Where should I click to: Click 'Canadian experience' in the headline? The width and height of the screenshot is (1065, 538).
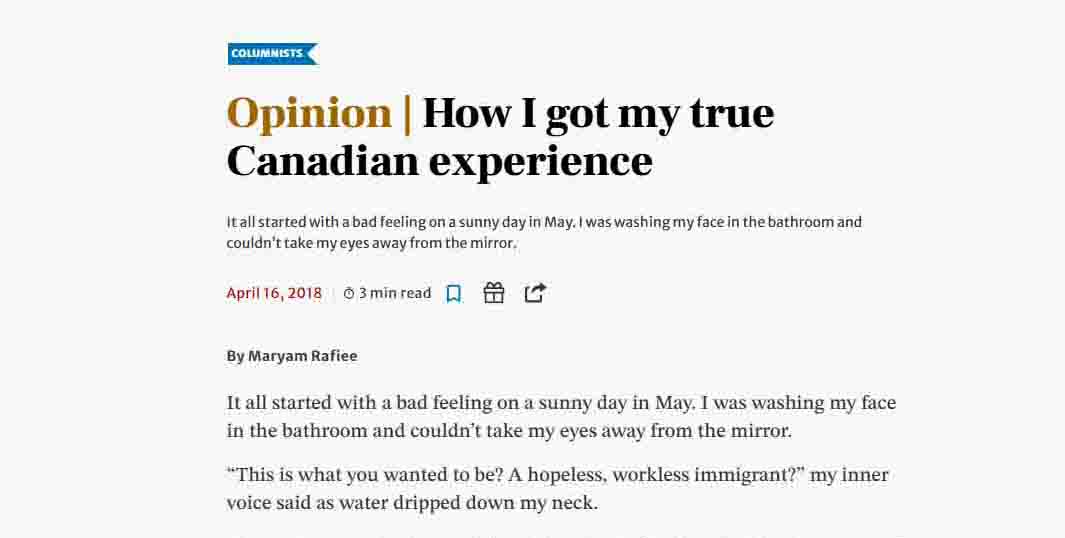[439, 162]
